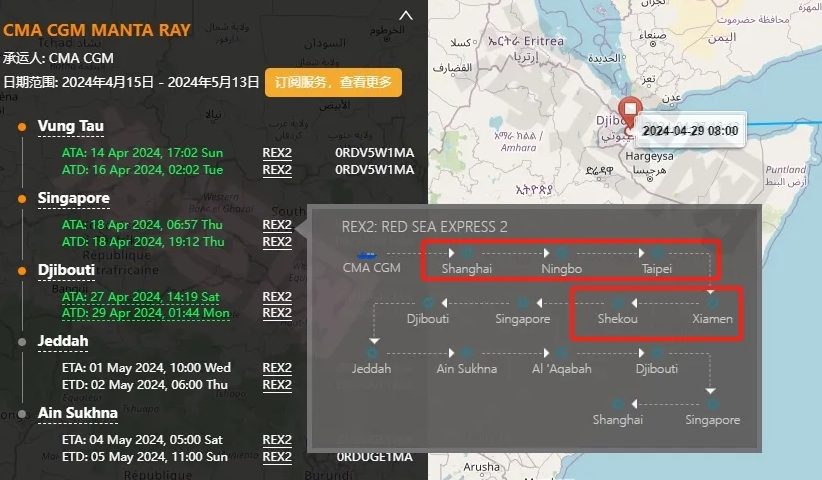Click the Arusha city label on the map
Image resolution: width=822 pixels, height=480 pixels.
click(x=481, y=466)
